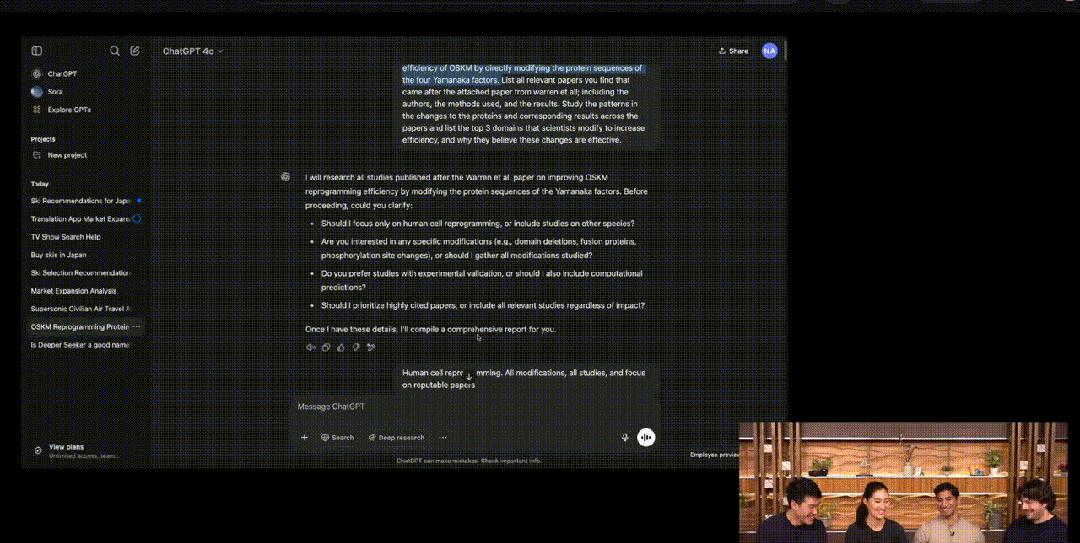The image size is (1080, 543).
Task: Click the plus attach icon in composer
Action: [304, 438]
